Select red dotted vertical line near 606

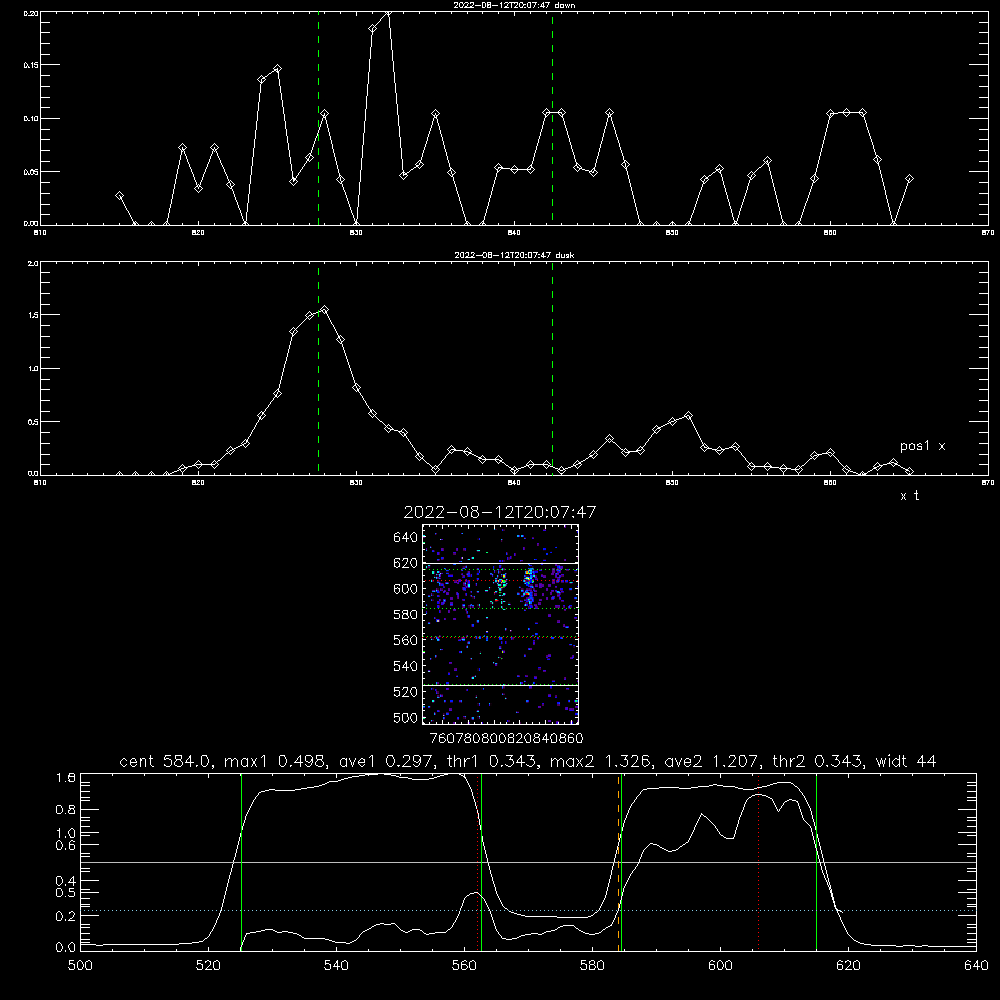coord(758,862)
